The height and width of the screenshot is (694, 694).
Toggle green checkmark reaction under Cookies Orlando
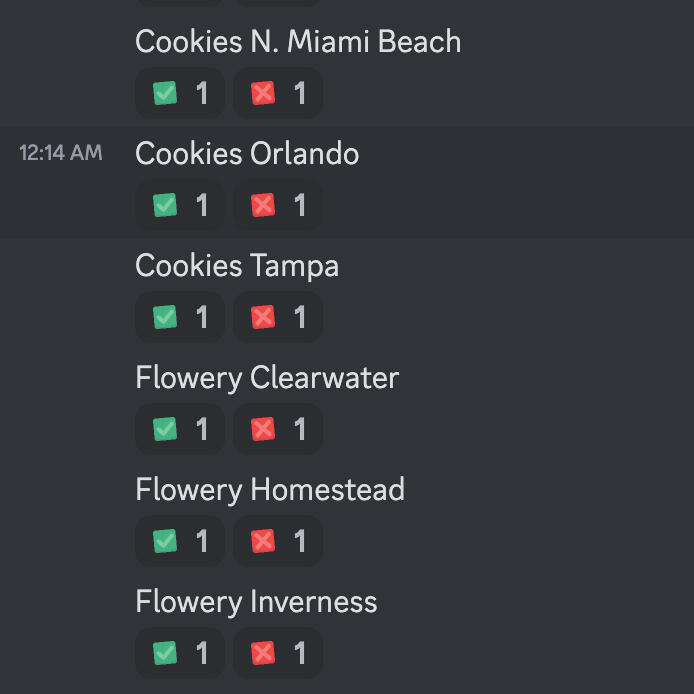pyautogui.click(x=179, y=205)
